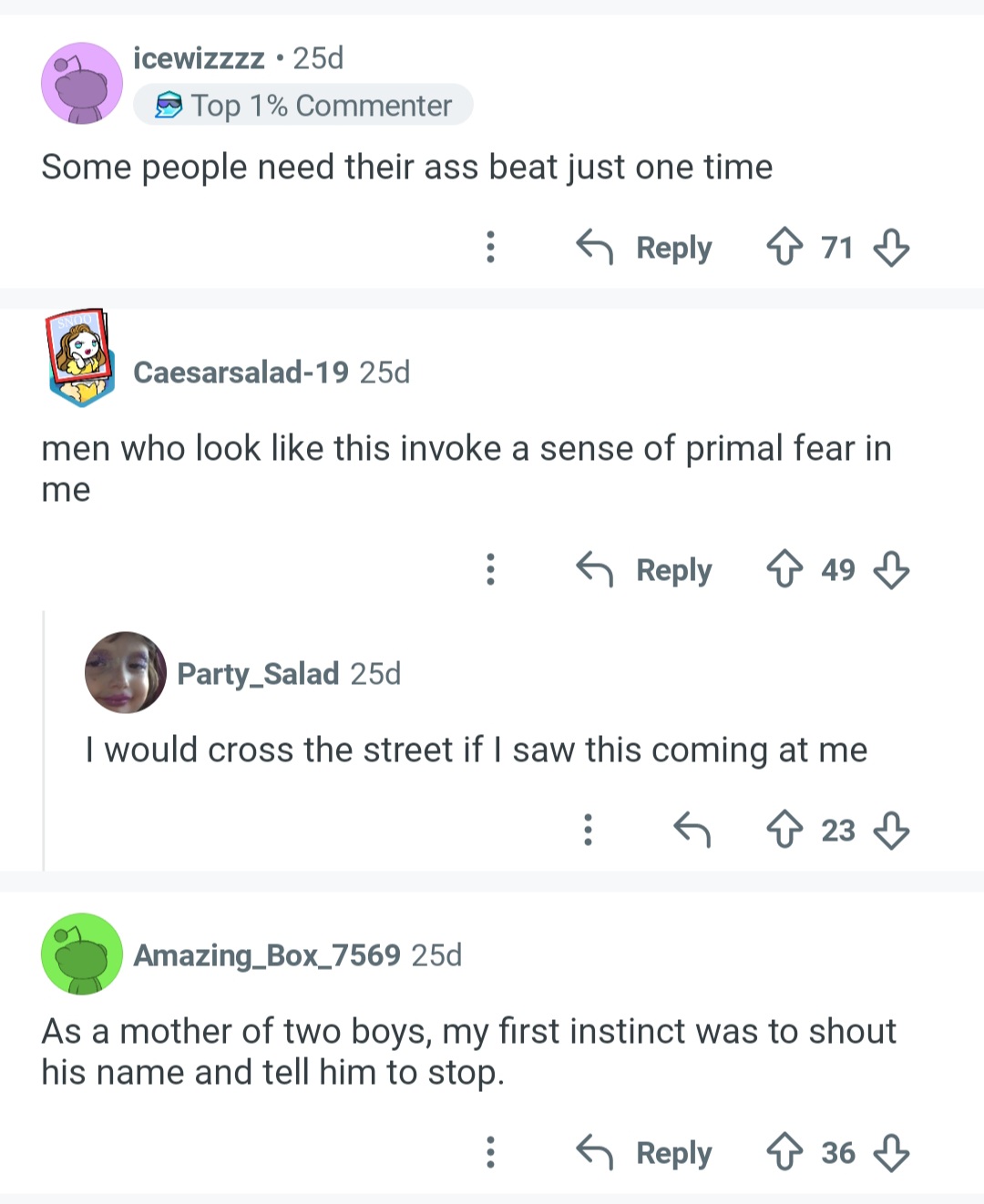984x1204 pixels.
Task: Open options menu for Caesarsalad-19's comment
Action: tap(490, 570)
